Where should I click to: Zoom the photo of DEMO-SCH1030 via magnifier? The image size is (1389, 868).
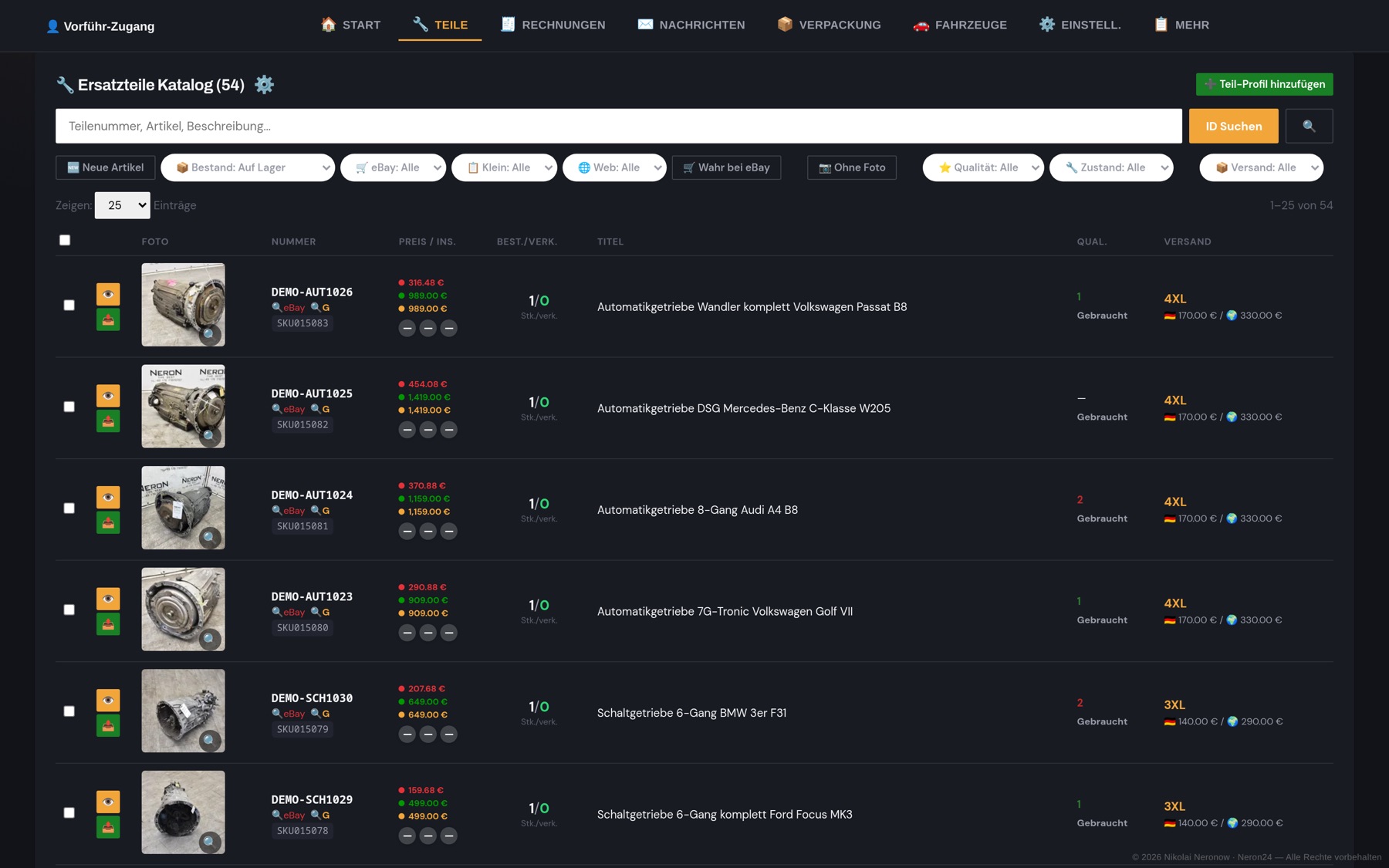pos(209,741)
